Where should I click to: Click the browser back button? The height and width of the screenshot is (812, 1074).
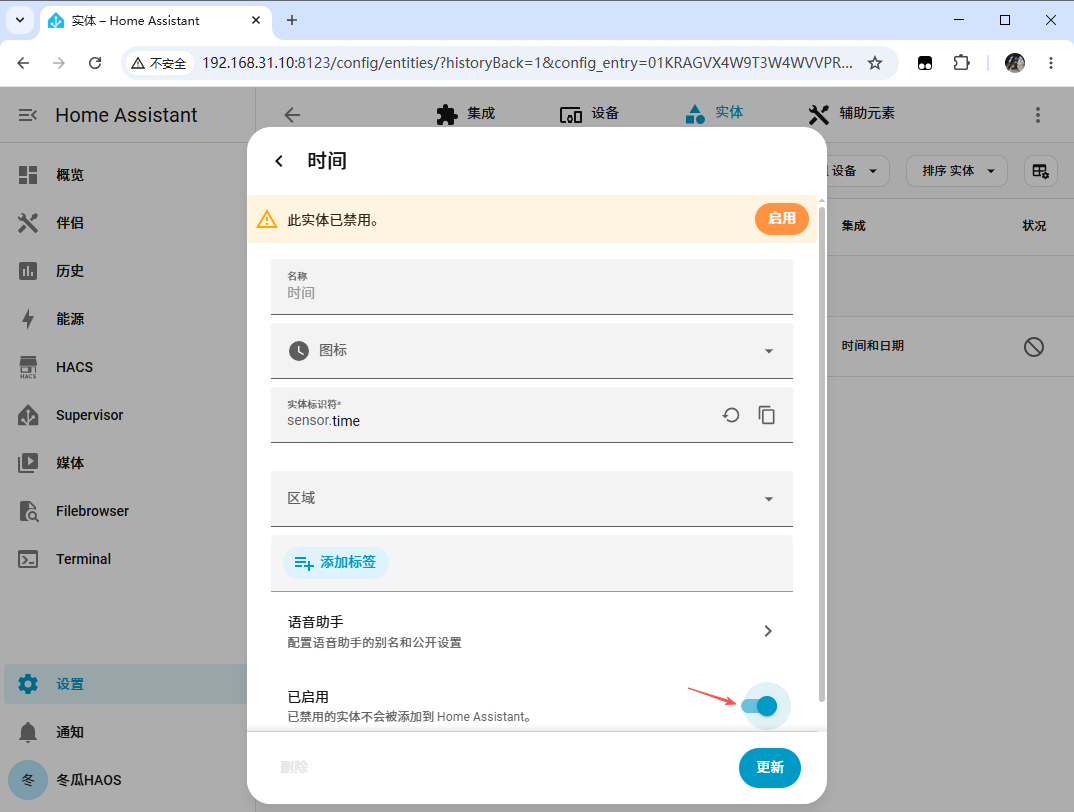[23, 63]
